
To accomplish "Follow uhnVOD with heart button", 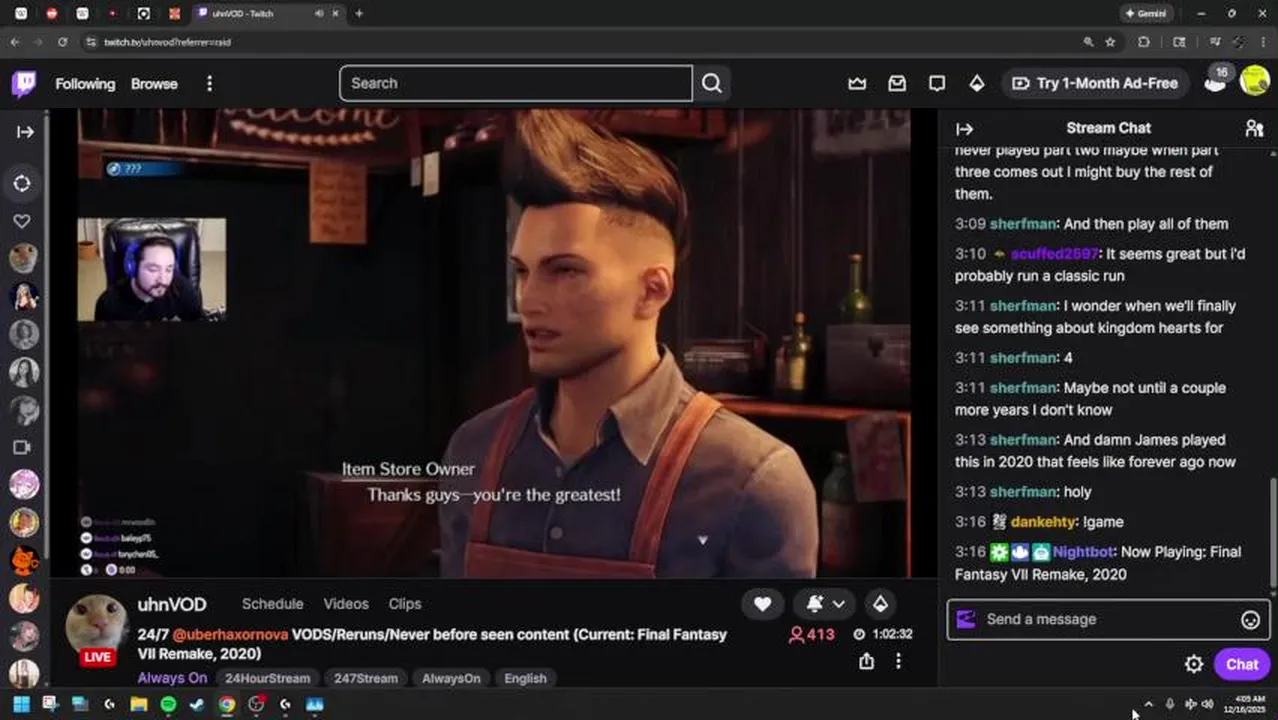I will [762, 604].
